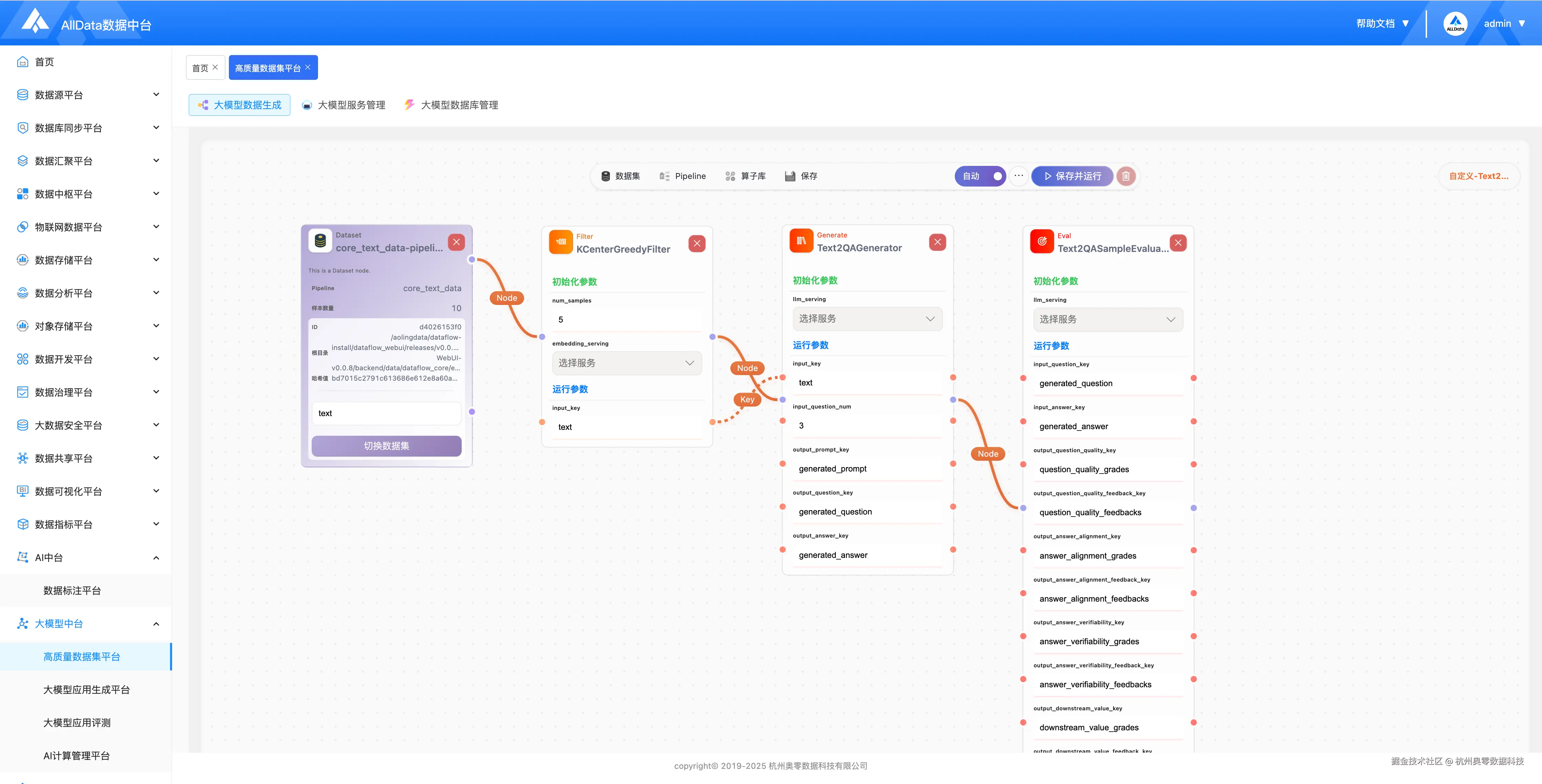Click the Dataset node database icon
The width and height of the screenshot is (1542, 784).
click(320, 241)
